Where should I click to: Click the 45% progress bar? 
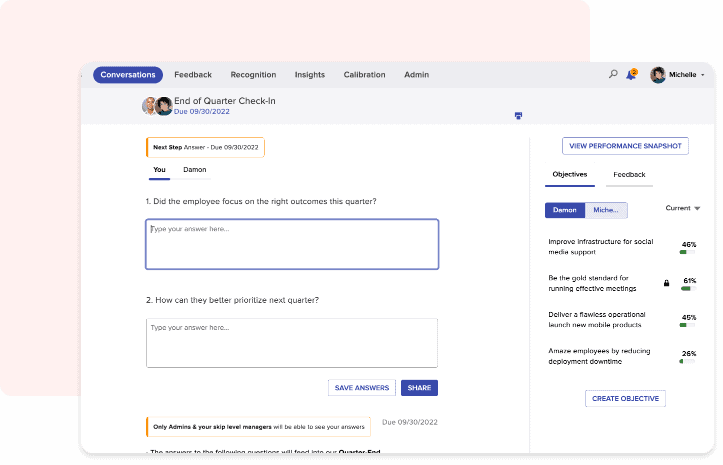click(x=687, y=325)
